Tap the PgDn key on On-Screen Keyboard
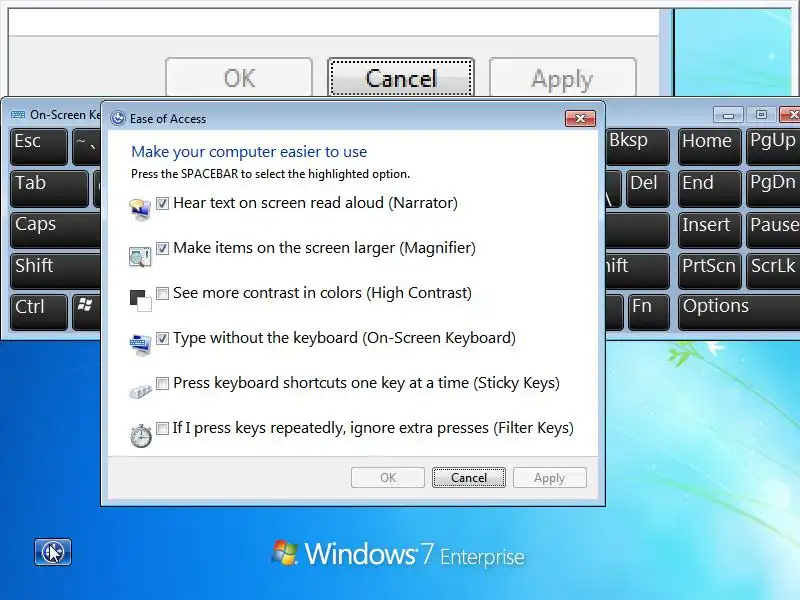 pos(773,188)
